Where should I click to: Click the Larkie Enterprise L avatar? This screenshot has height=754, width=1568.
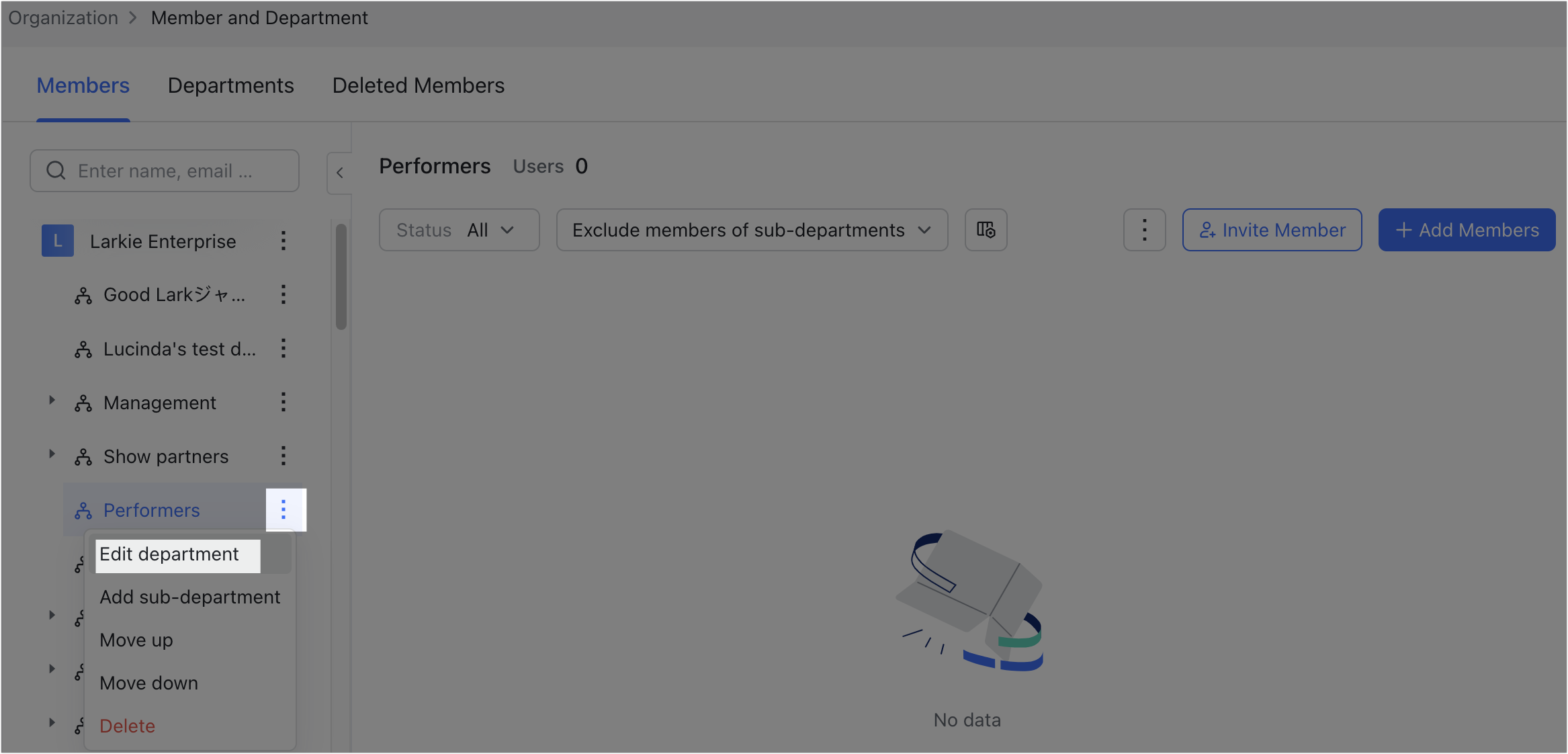(x=58, y=241)
